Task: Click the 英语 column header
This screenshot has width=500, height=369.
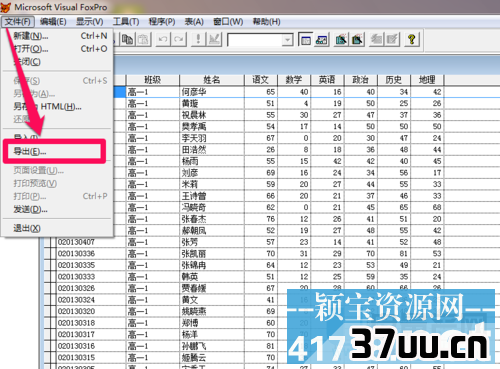Action: tap(327, 80)
